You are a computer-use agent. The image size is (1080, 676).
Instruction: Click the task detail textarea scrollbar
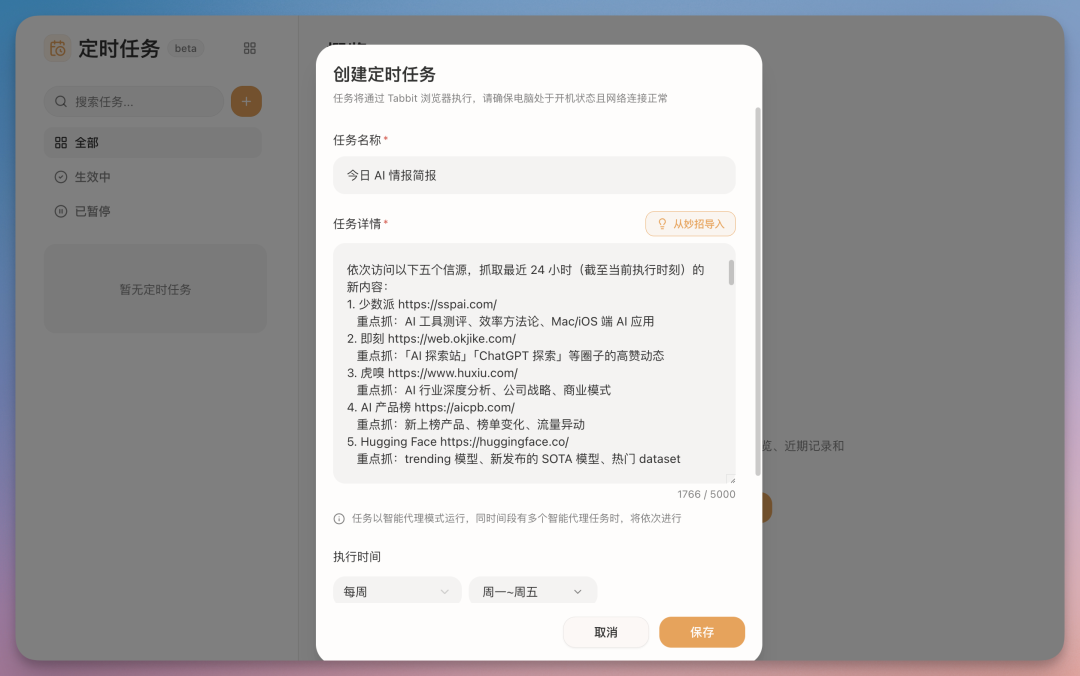[731, 272]
